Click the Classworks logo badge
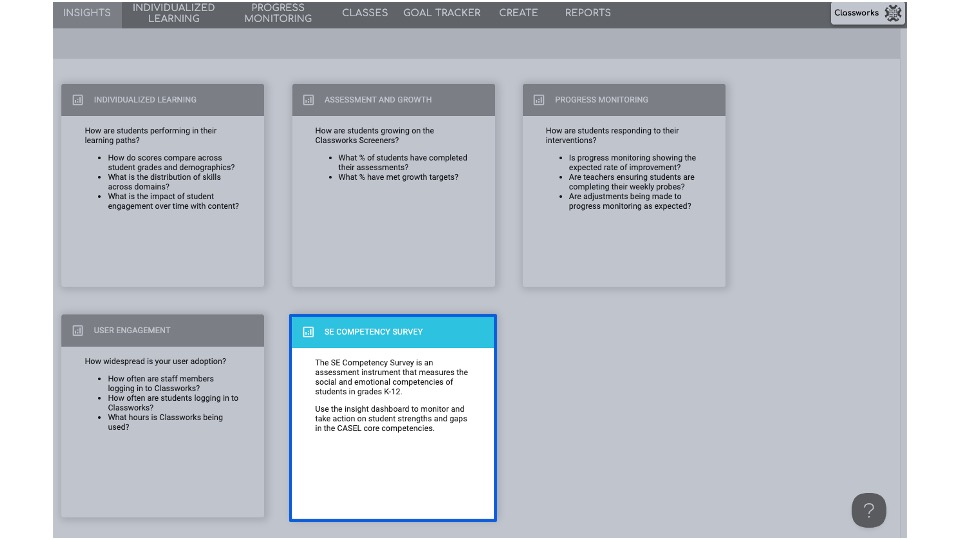 [868, 13]
